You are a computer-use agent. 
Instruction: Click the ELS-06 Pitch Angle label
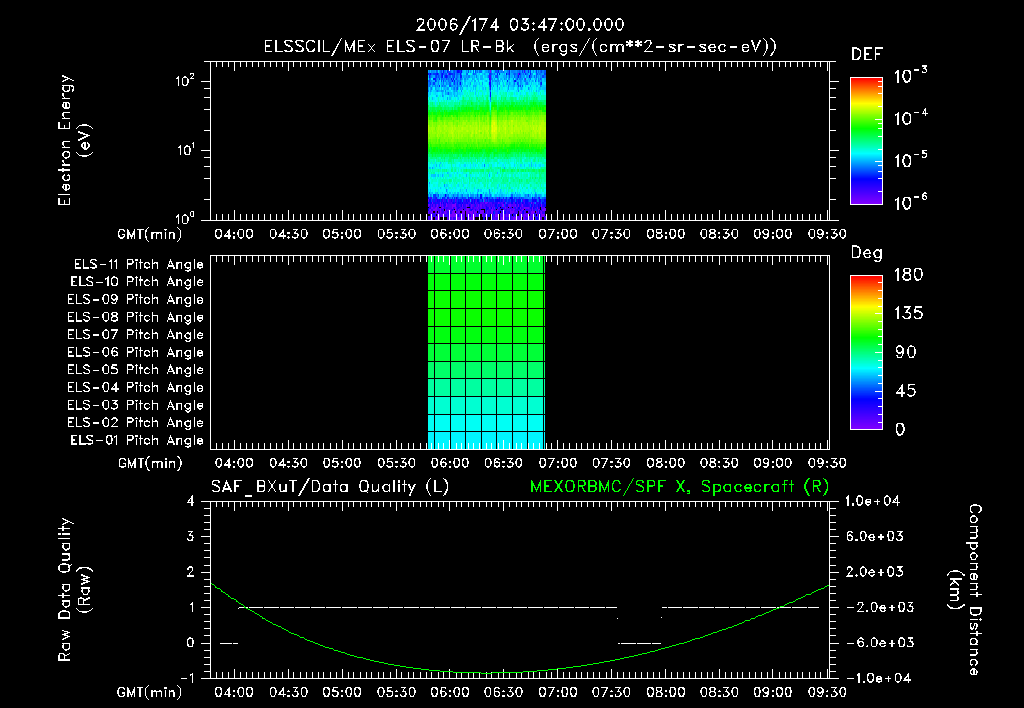(135, 352)
